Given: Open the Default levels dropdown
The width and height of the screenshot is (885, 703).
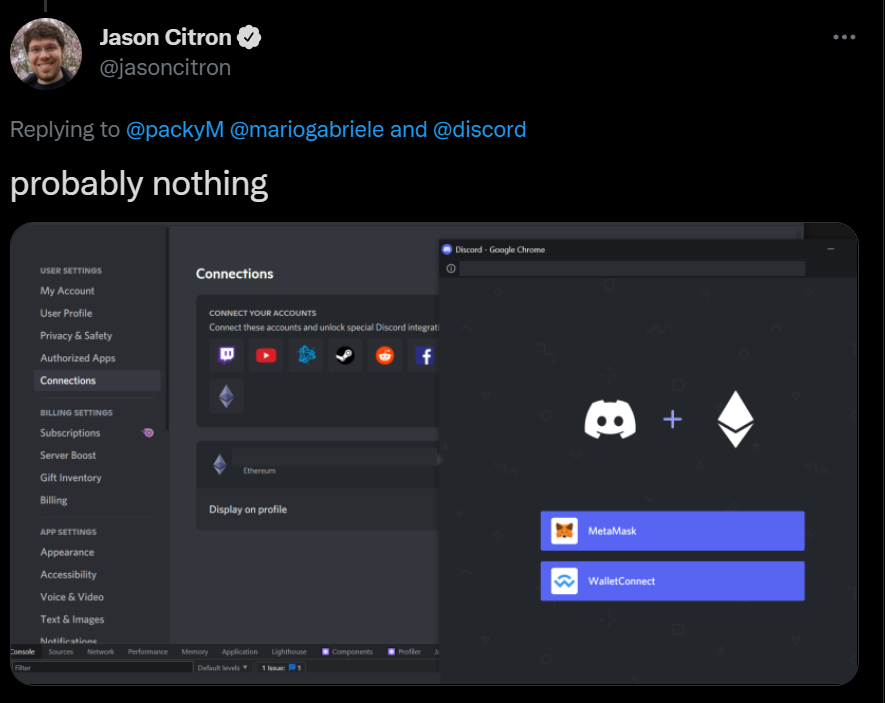Looking at the screenshot, I should (x=222, y=667).
